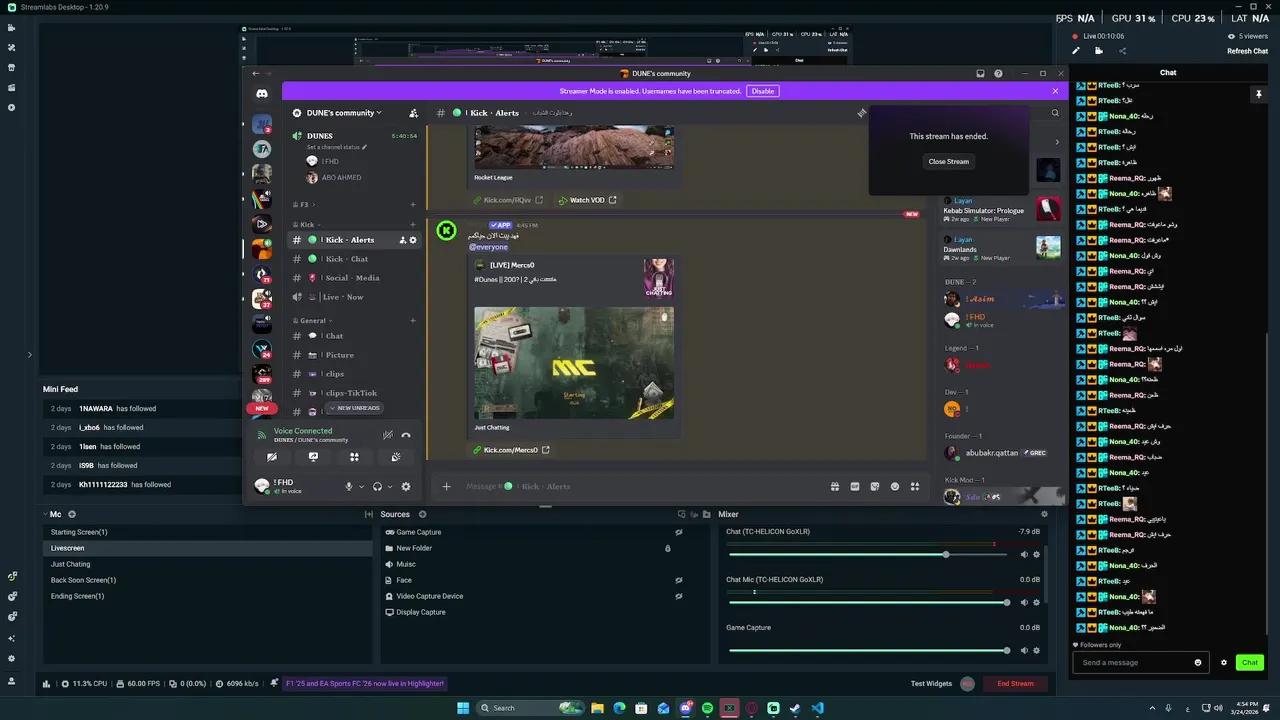
Task: Mute Game Capture audio in mixer
Action: [x=1024, y=650]
